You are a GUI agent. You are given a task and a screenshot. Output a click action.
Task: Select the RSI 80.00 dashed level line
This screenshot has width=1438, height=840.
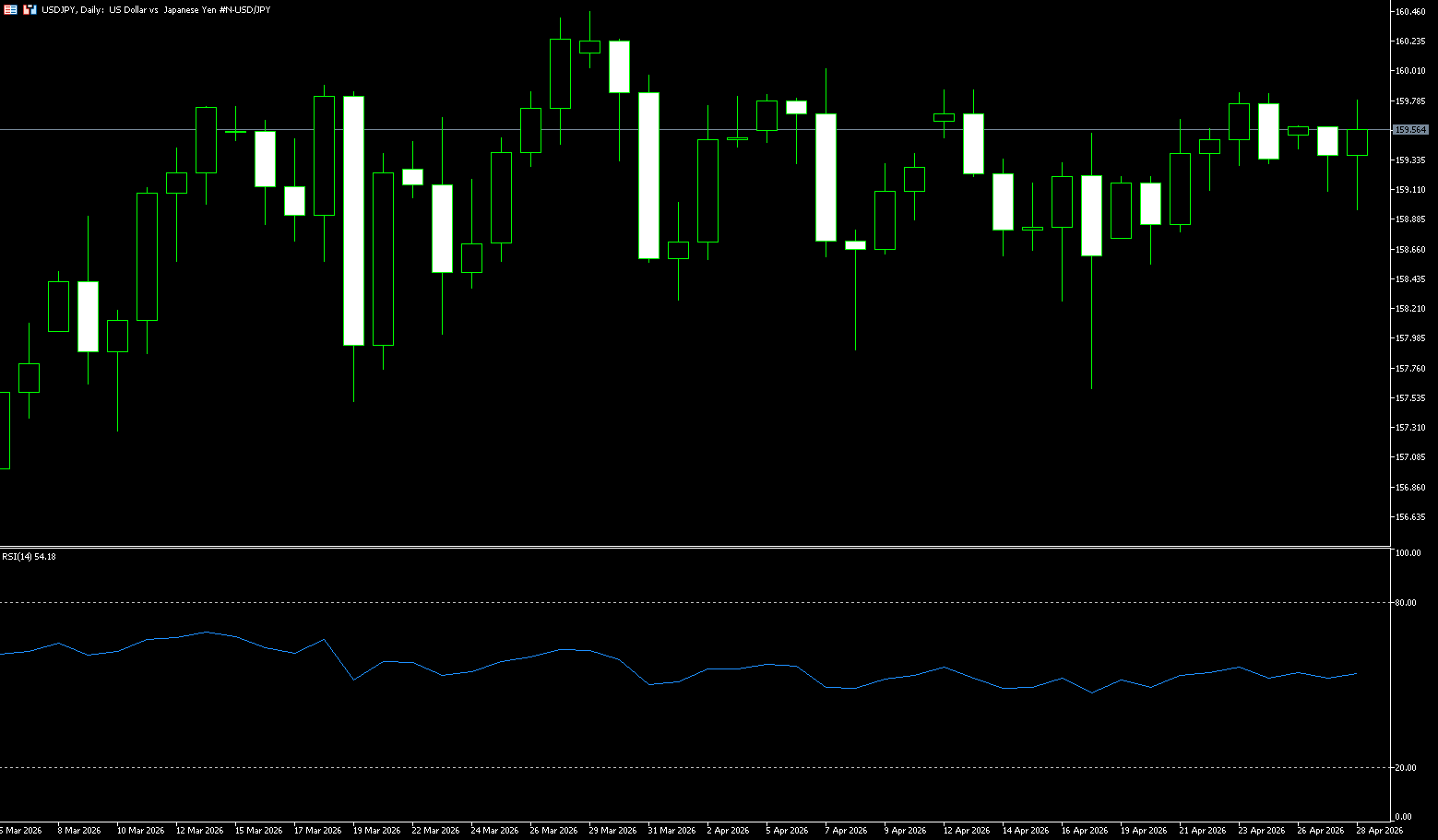(x=692, y=602)
